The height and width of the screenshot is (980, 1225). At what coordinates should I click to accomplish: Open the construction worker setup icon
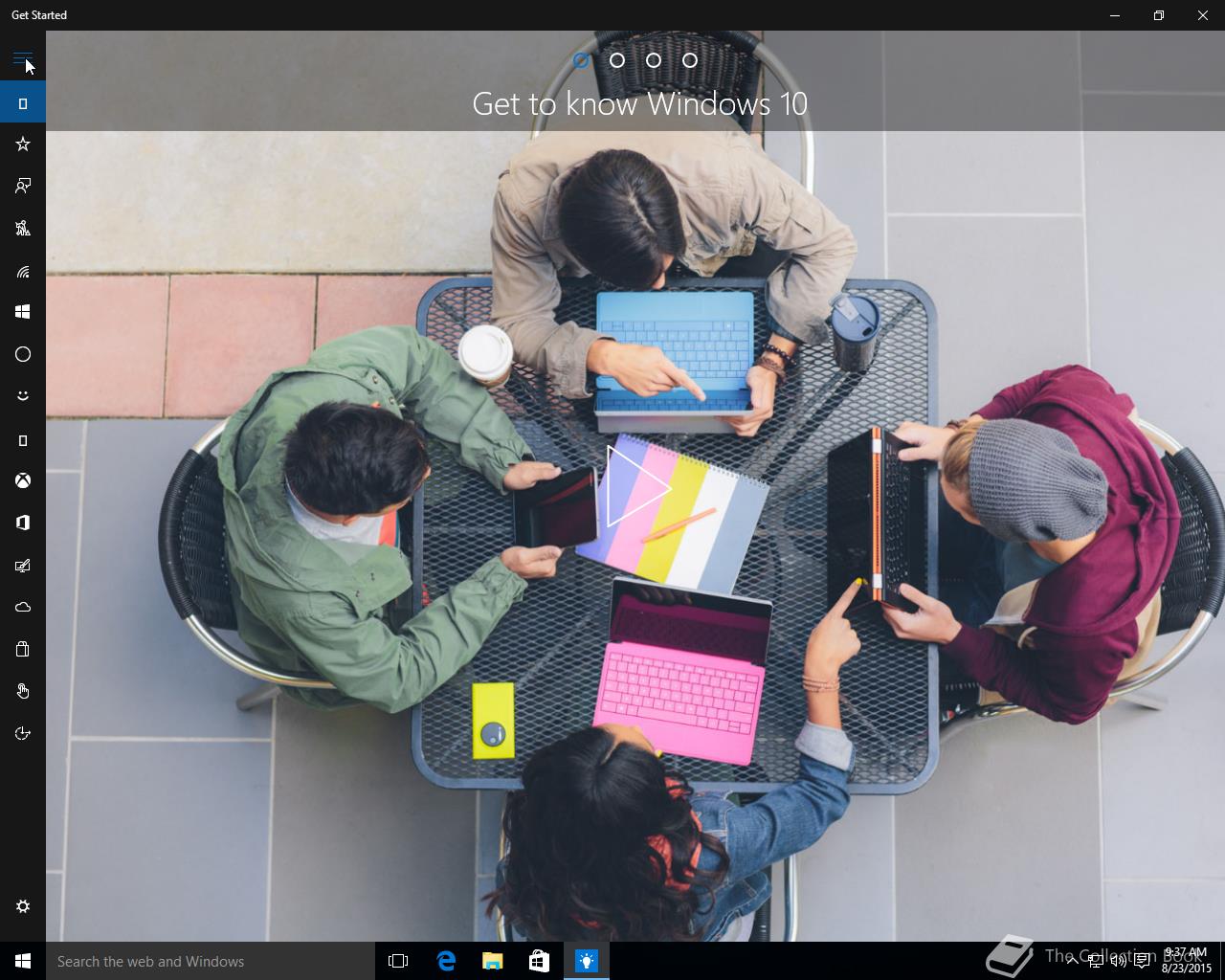coord(23,228)
